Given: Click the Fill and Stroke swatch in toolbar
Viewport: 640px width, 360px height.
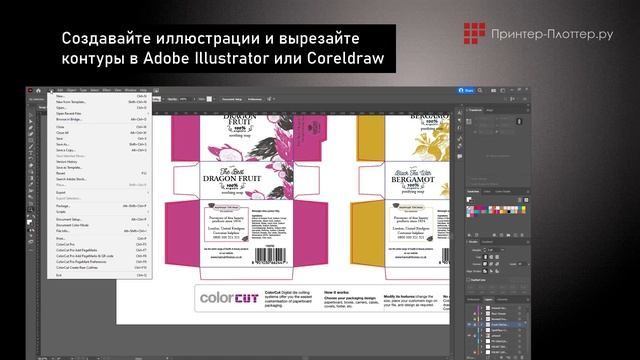Looking at the screenshot, I should coord(30,222).
